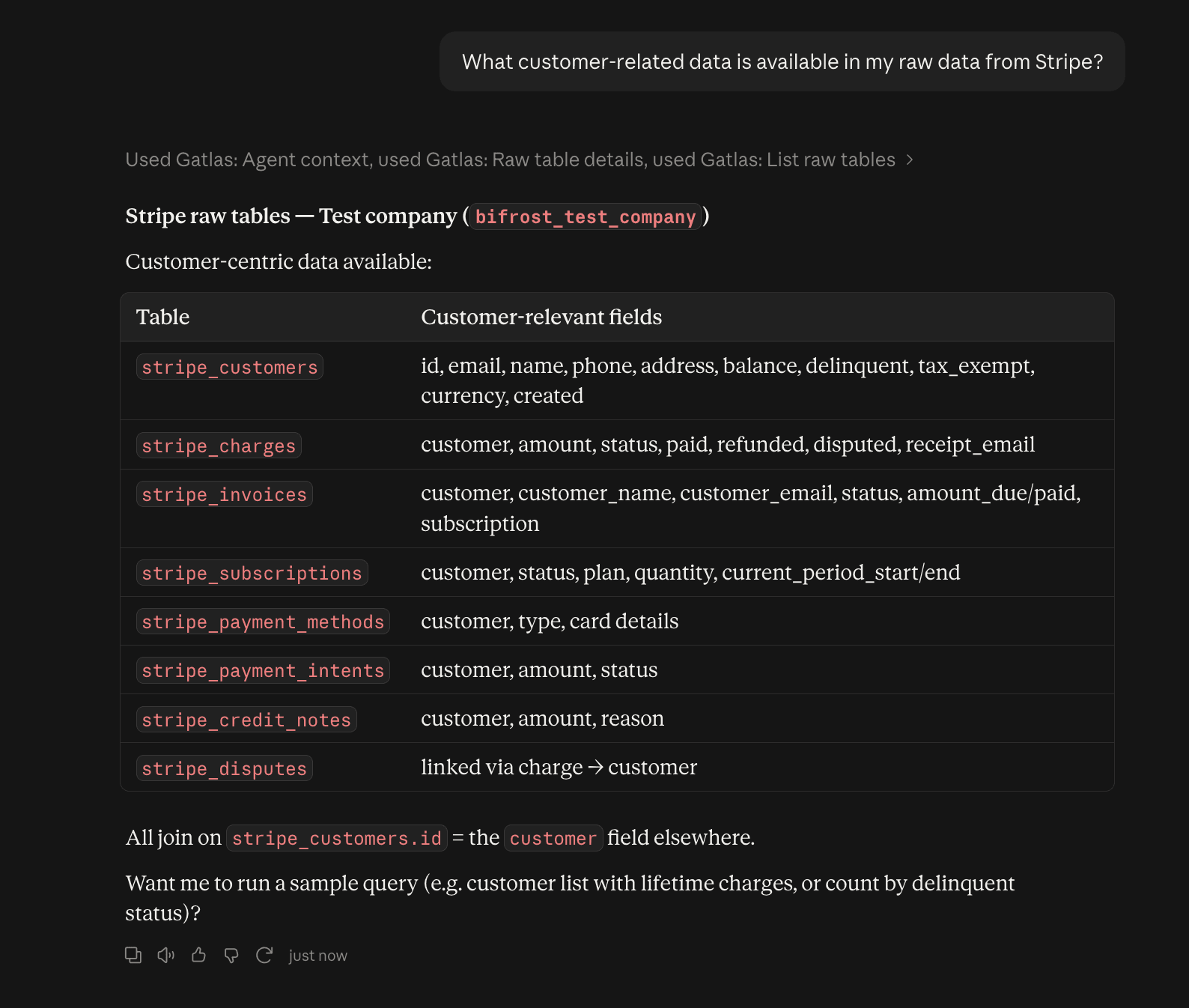Expand the used Gatlas tools chevron
The width and height of the screenshot is (1189, 1008).
910,160
